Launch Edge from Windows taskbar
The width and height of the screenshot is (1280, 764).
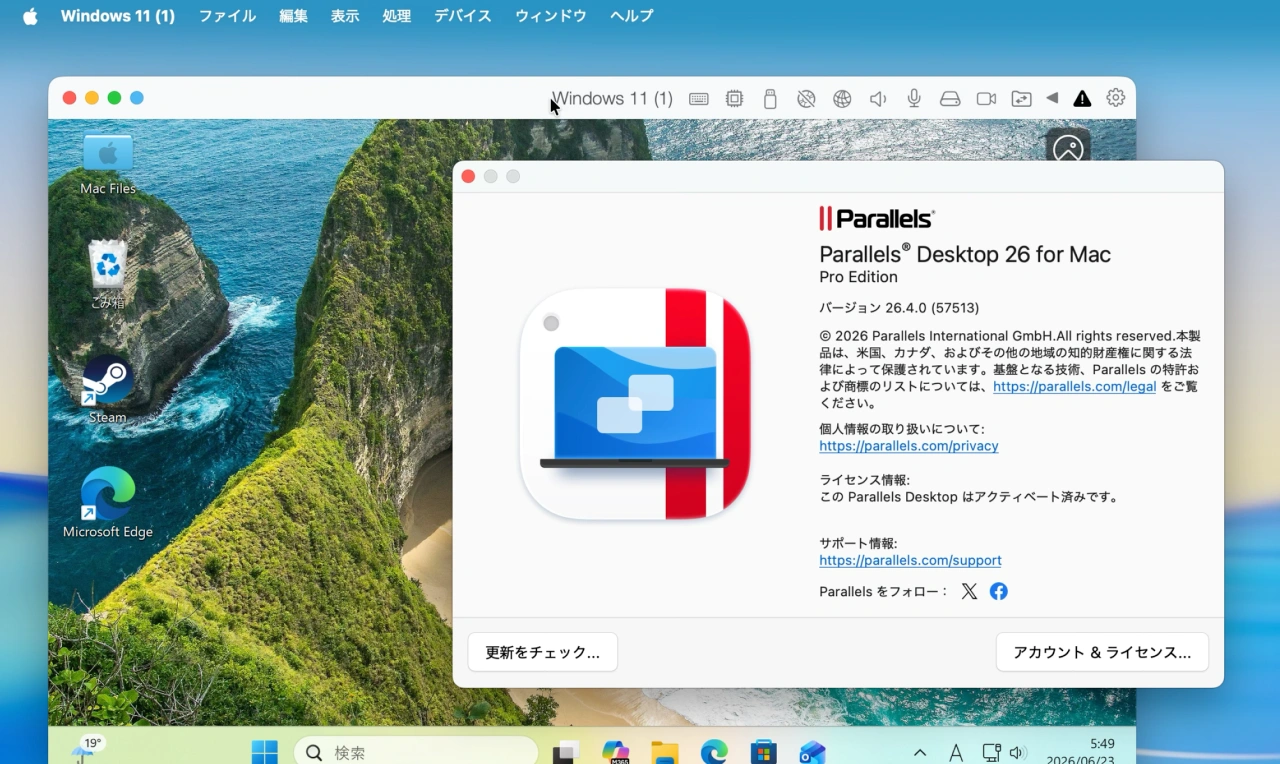tap(714, 752)
